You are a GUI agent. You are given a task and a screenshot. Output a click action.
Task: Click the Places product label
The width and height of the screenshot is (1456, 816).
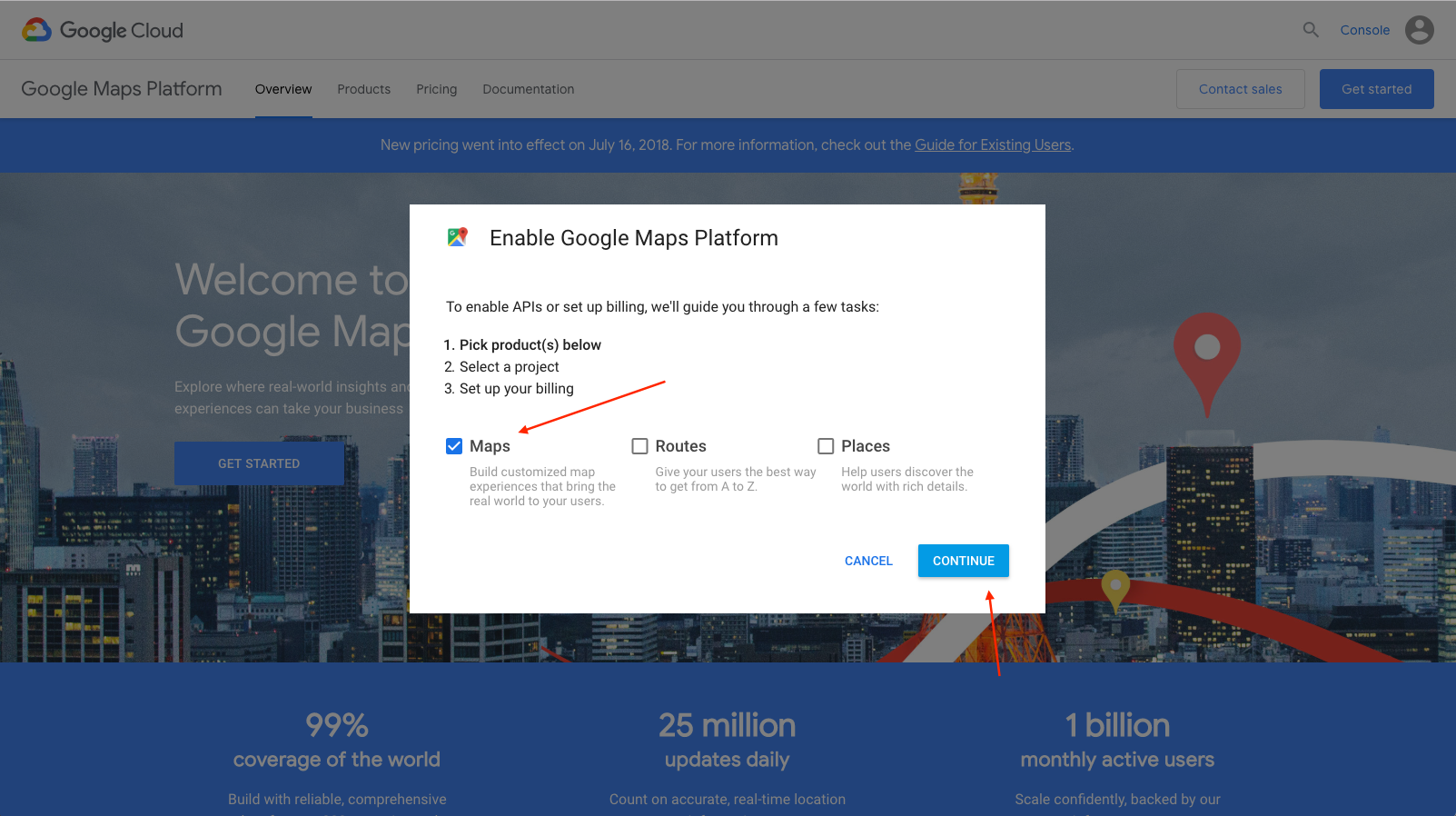866,446
